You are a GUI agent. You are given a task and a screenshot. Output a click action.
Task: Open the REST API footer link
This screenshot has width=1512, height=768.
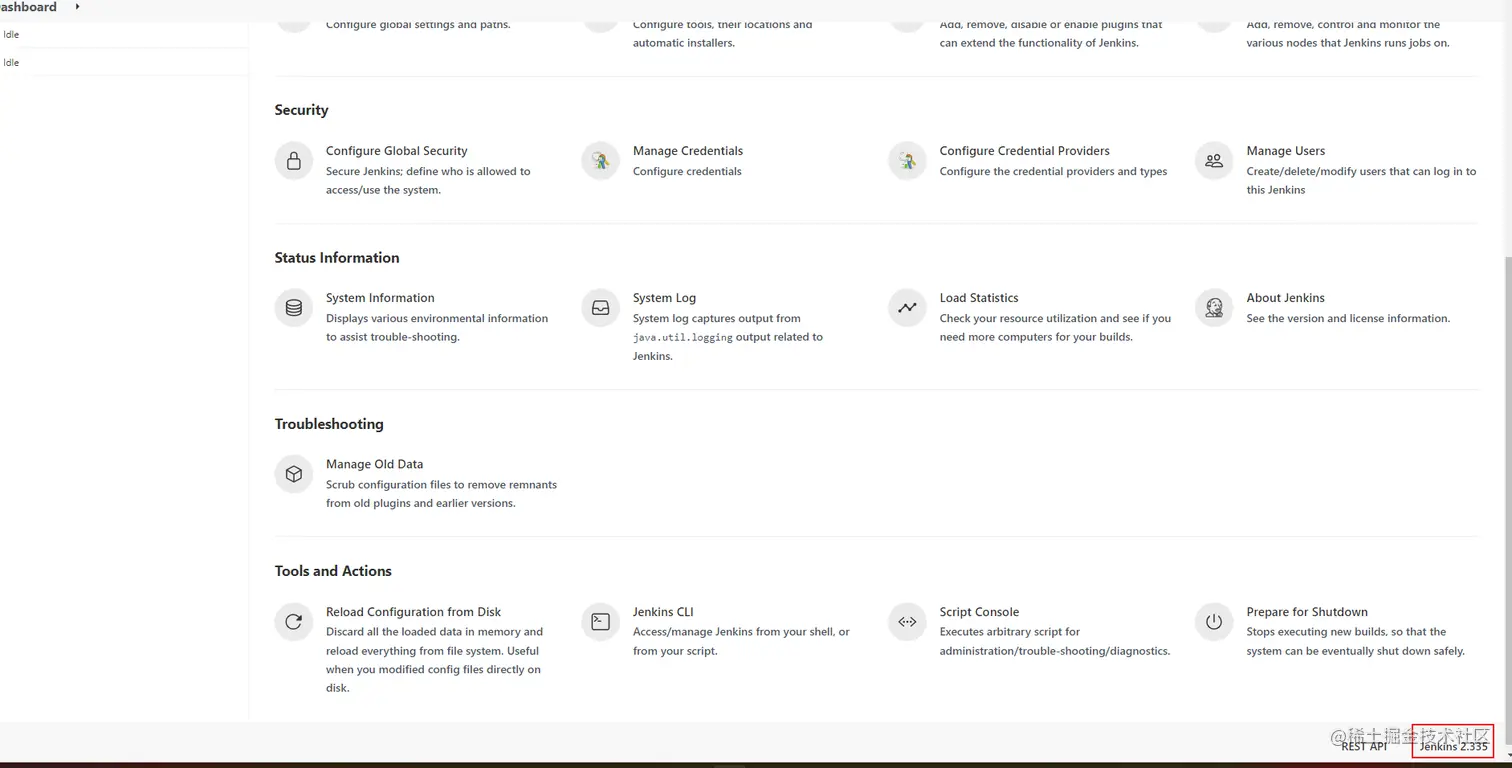click(1364, 746)
